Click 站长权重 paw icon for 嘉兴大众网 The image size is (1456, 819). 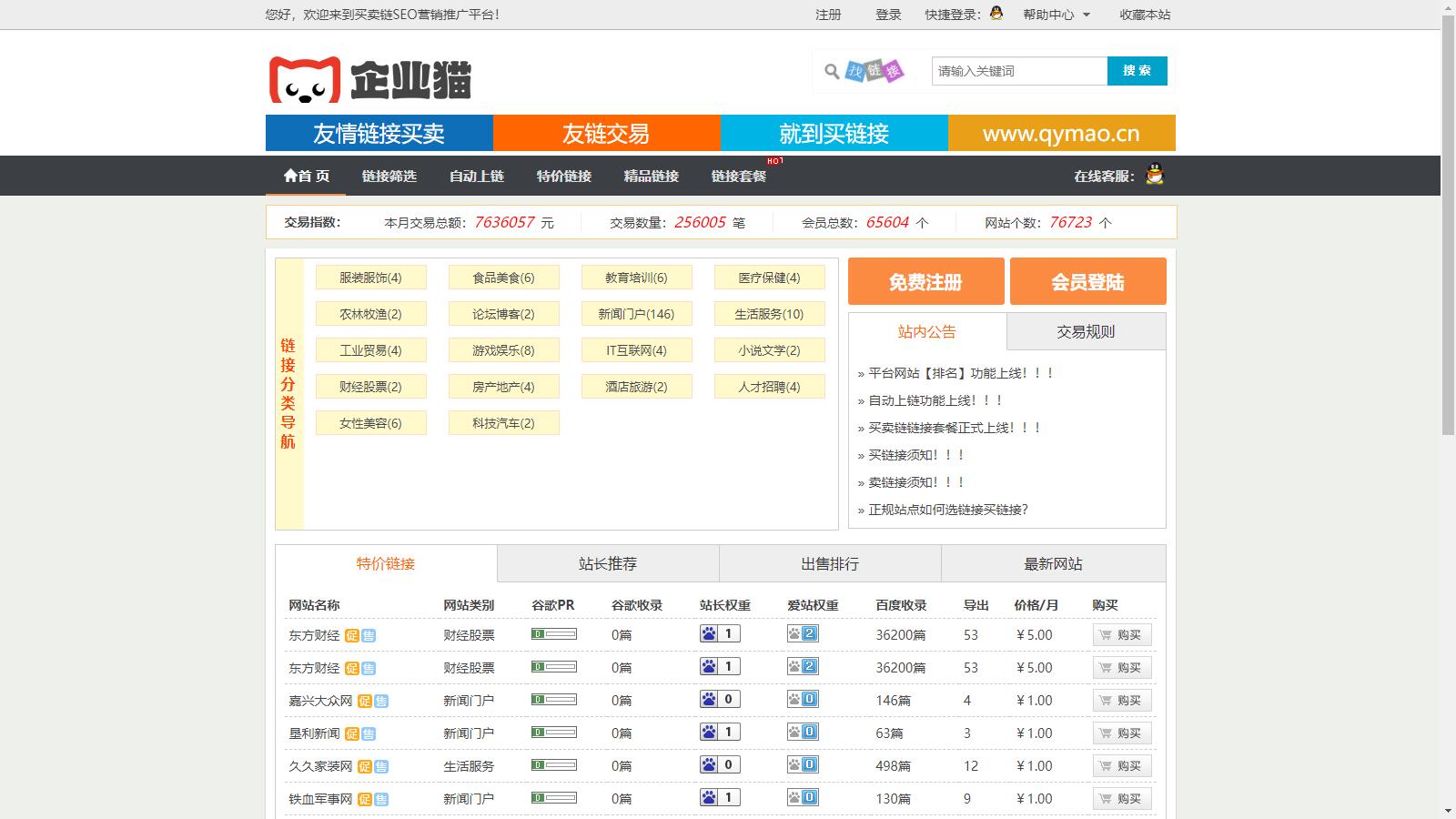(709, 700)
